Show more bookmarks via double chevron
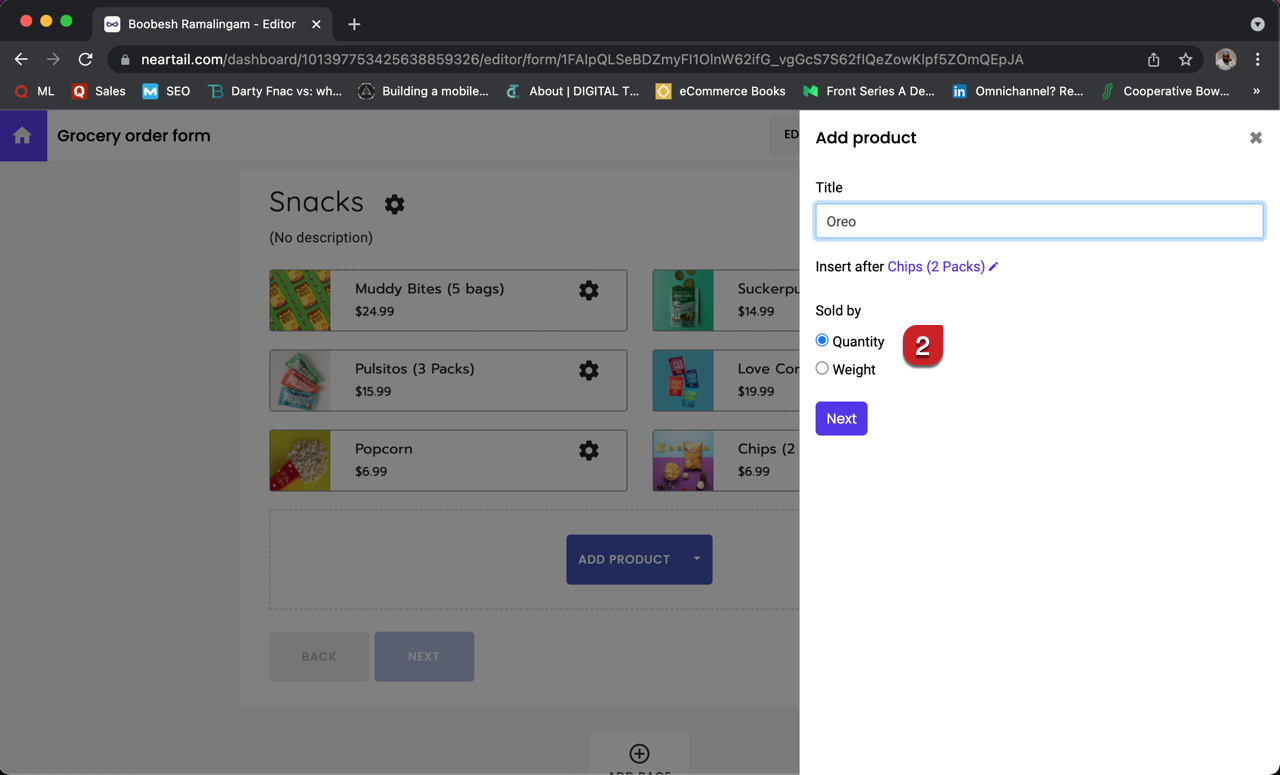Viewport: 1280px width, 775px height. coord(1256,91)
